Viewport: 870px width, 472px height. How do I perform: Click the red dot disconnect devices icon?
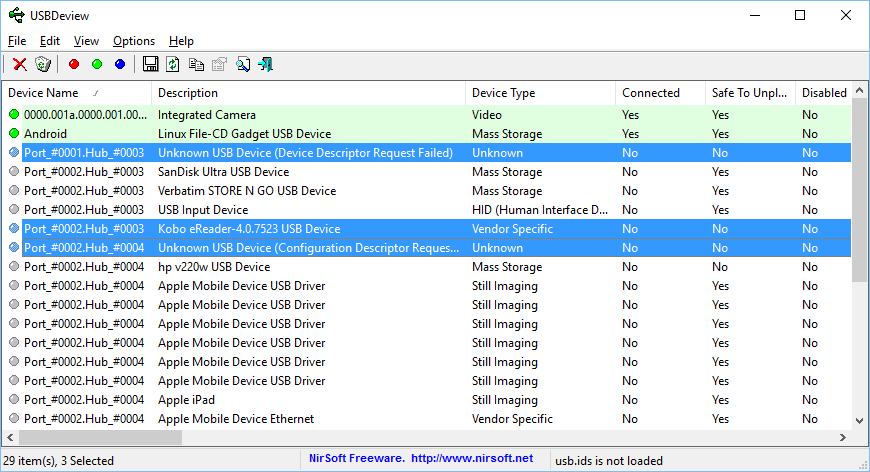click(x=74, y=64)
